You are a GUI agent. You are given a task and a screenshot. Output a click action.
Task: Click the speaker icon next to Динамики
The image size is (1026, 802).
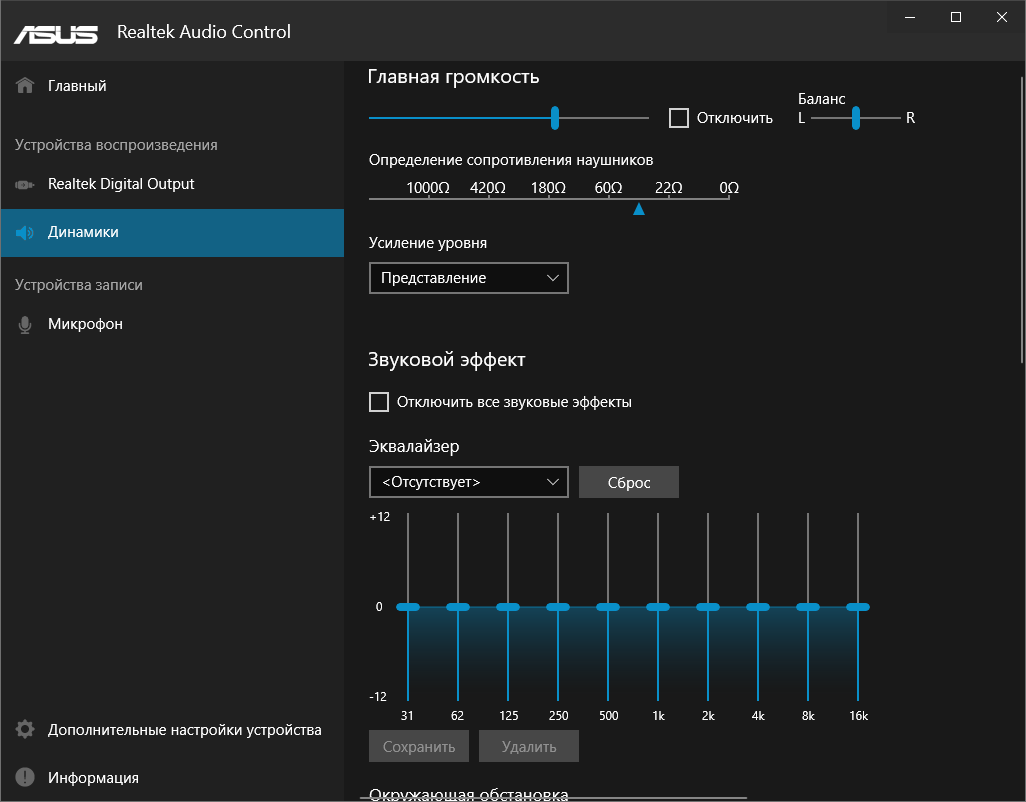point(24,232)
